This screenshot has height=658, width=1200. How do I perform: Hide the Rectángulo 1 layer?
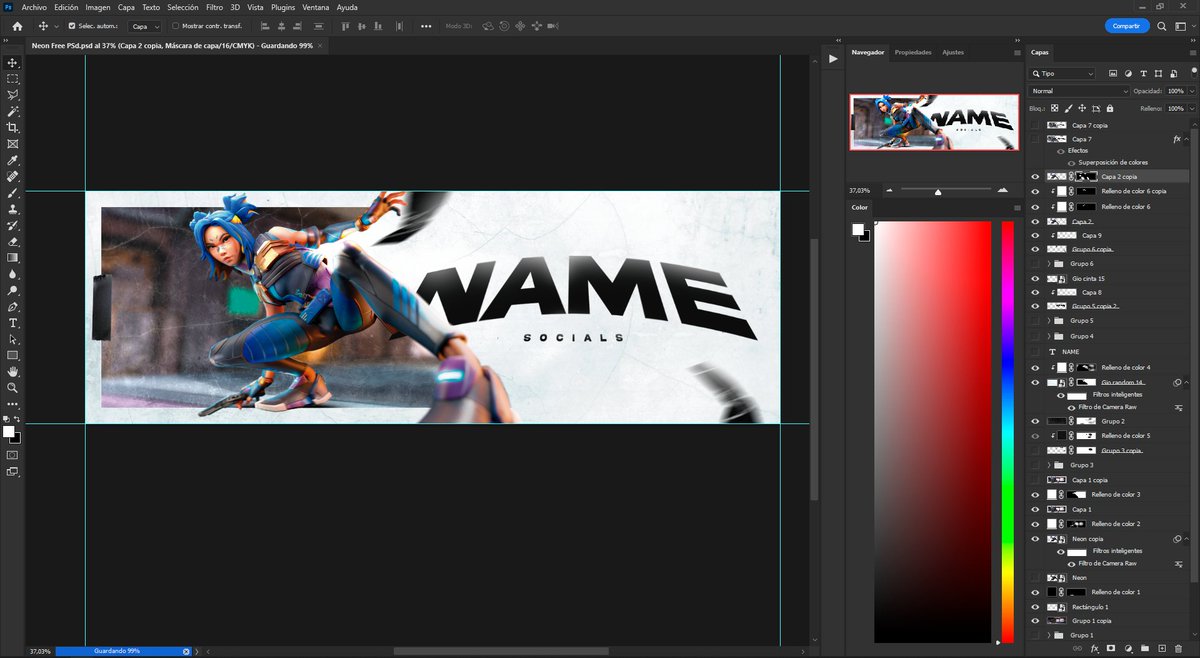coord(1034,606)
